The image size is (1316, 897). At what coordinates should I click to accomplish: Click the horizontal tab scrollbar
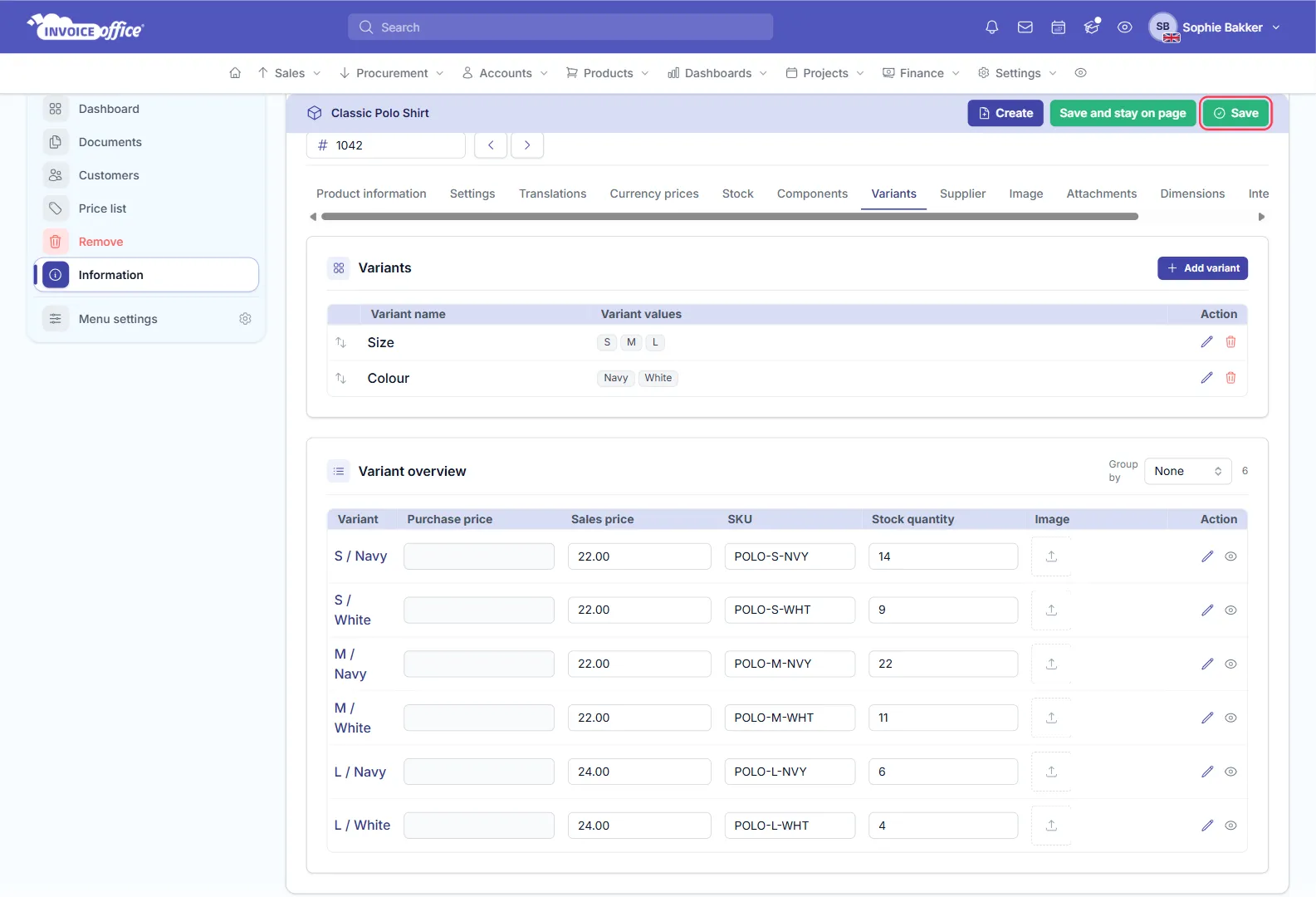coord(729,217)
